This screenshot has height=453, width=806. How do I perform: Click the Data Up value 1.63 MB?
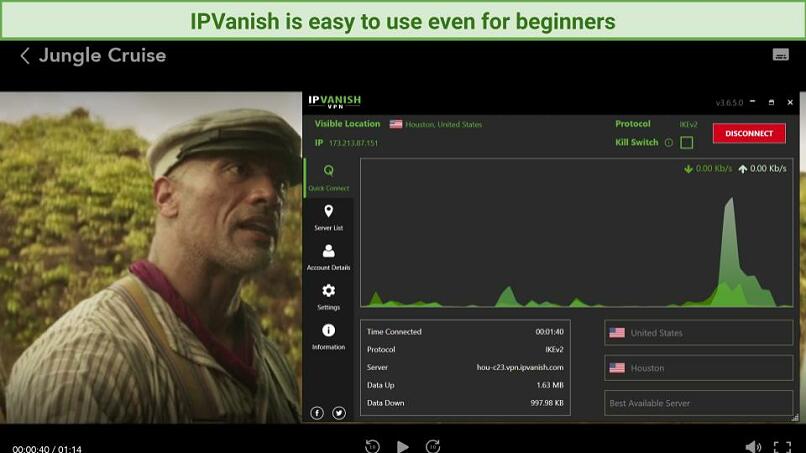click(x=550, y=385)
